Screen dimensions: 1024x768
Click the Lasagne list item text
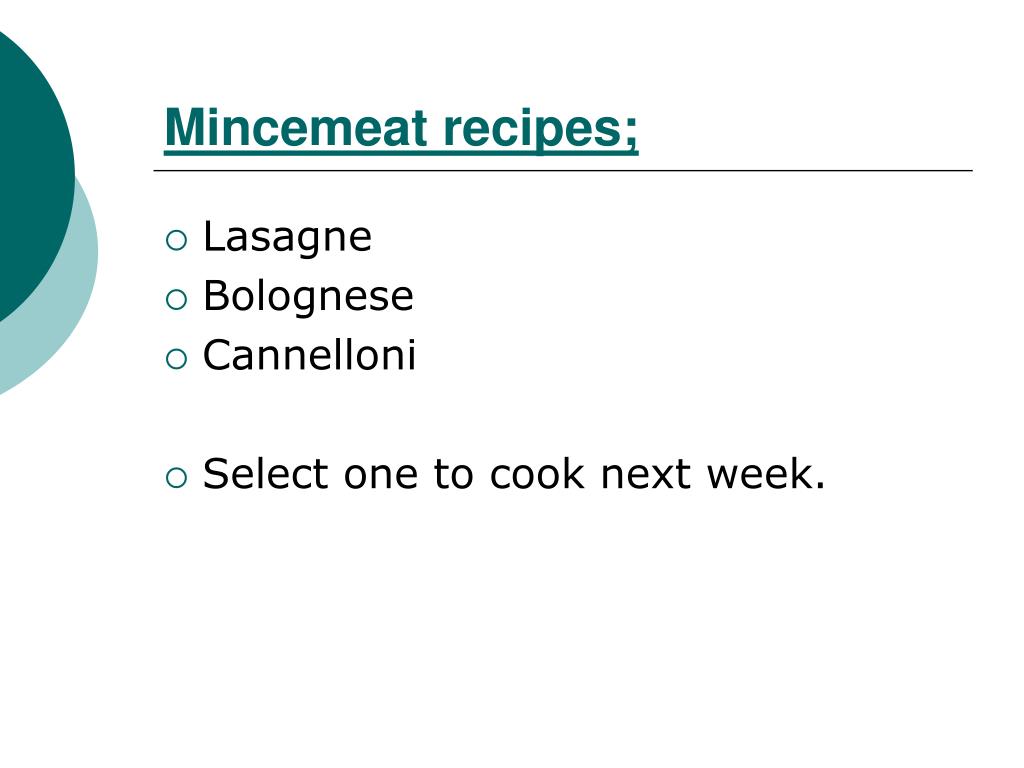tap(287, 237)
